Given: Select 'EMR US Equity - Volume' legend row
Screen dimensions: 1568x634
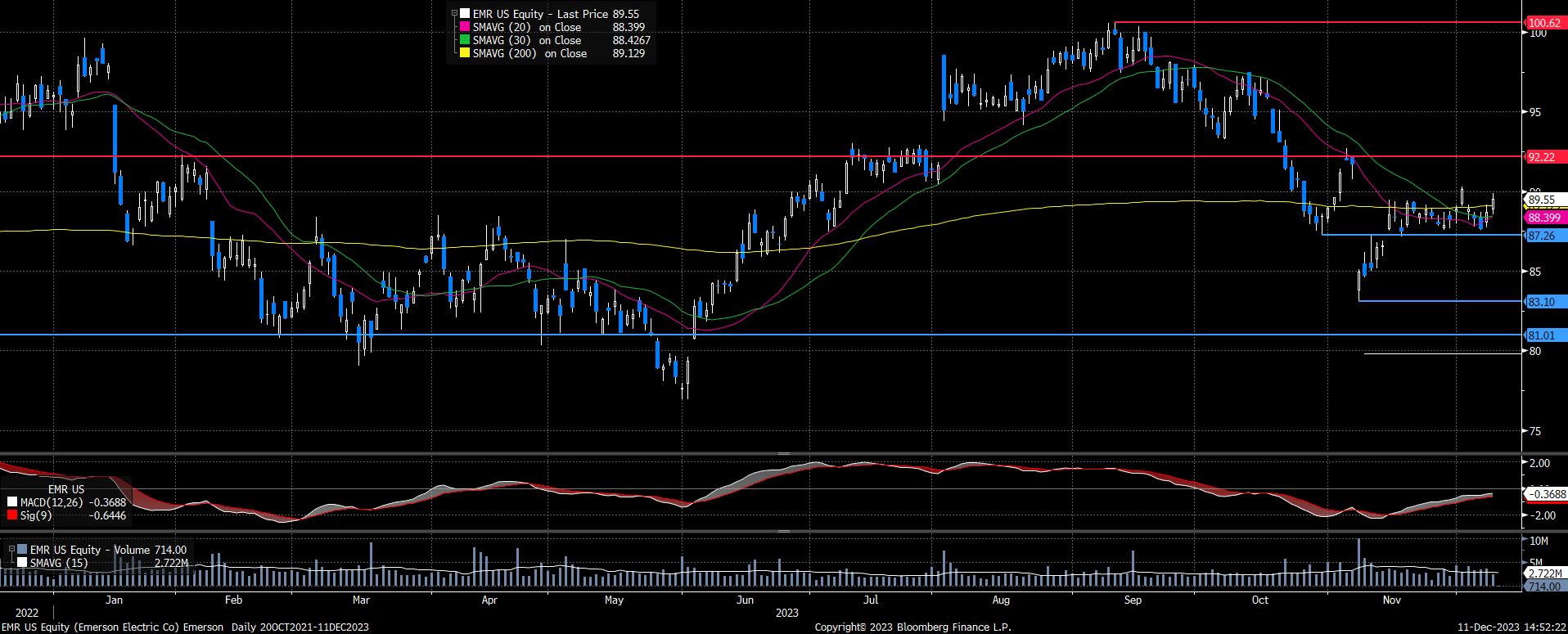Looking at the screenshot, I should click(101, 550).
